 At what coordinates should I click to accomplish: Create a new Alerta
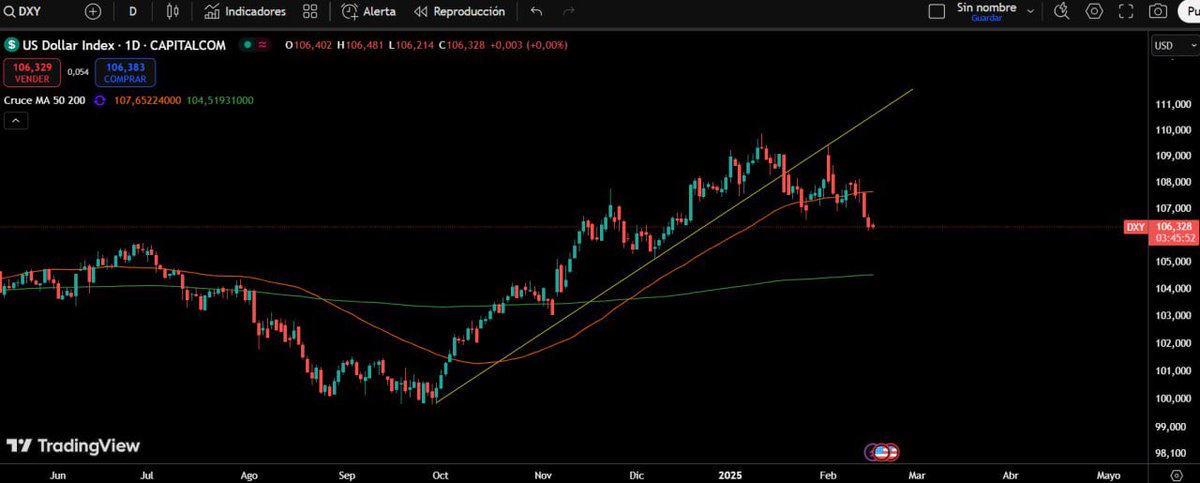click(369, 11)
